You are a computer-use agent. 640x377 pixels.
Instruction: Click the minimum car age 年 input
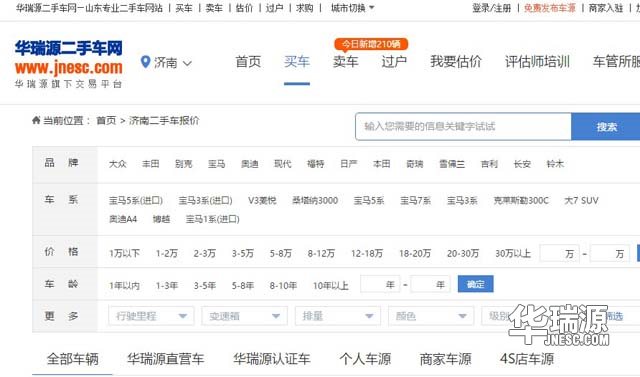(x=380, y=284)
